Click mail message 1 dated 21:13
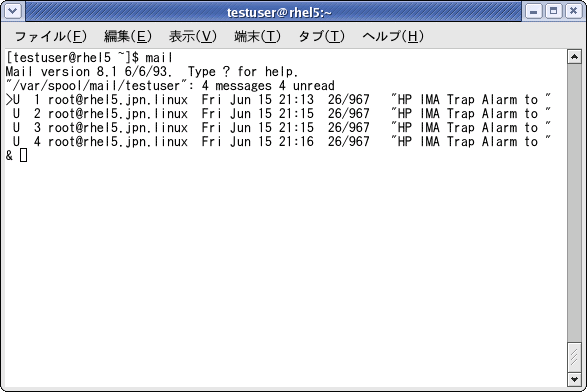 coord(277,100)
